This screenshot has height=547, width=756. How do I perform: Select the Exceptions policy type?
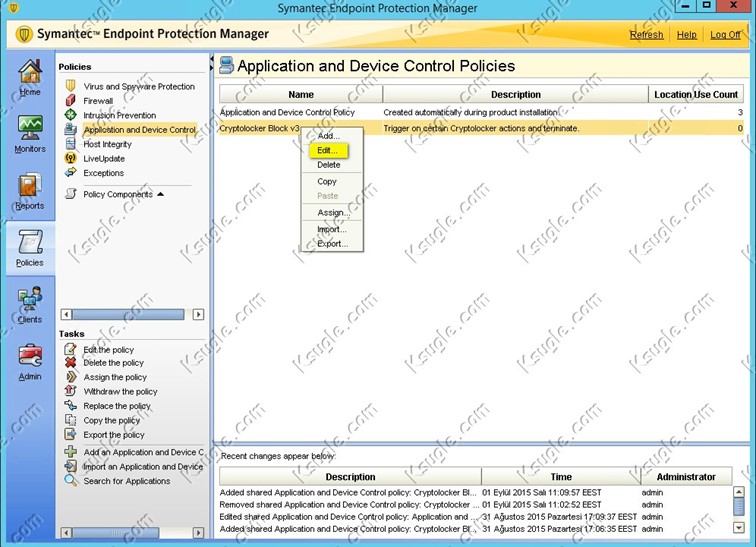(103, 173)
